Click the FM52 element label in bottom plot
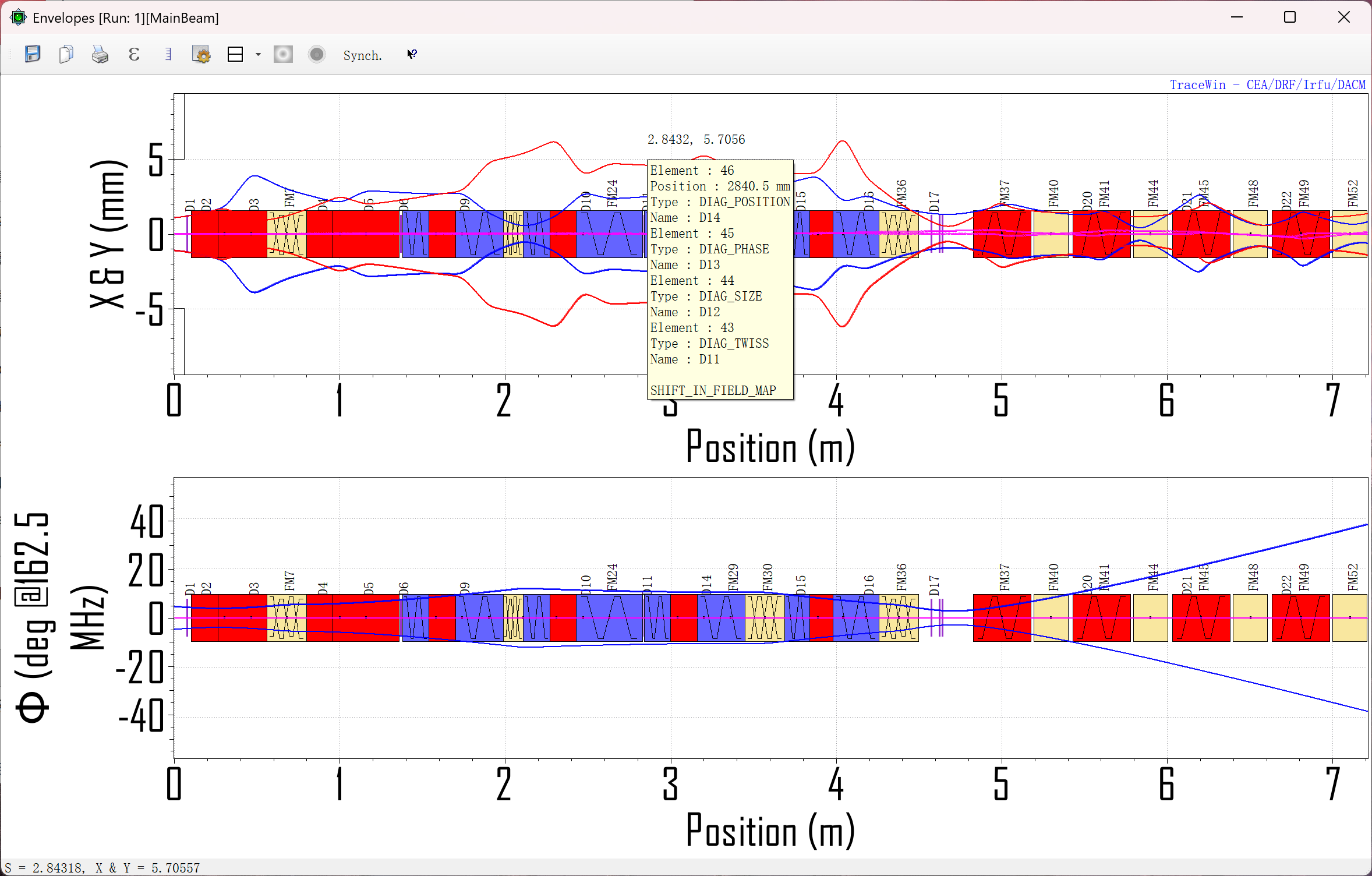Screen dimensions: 1372x876 pyautogui.click(x=1352, y=577)
